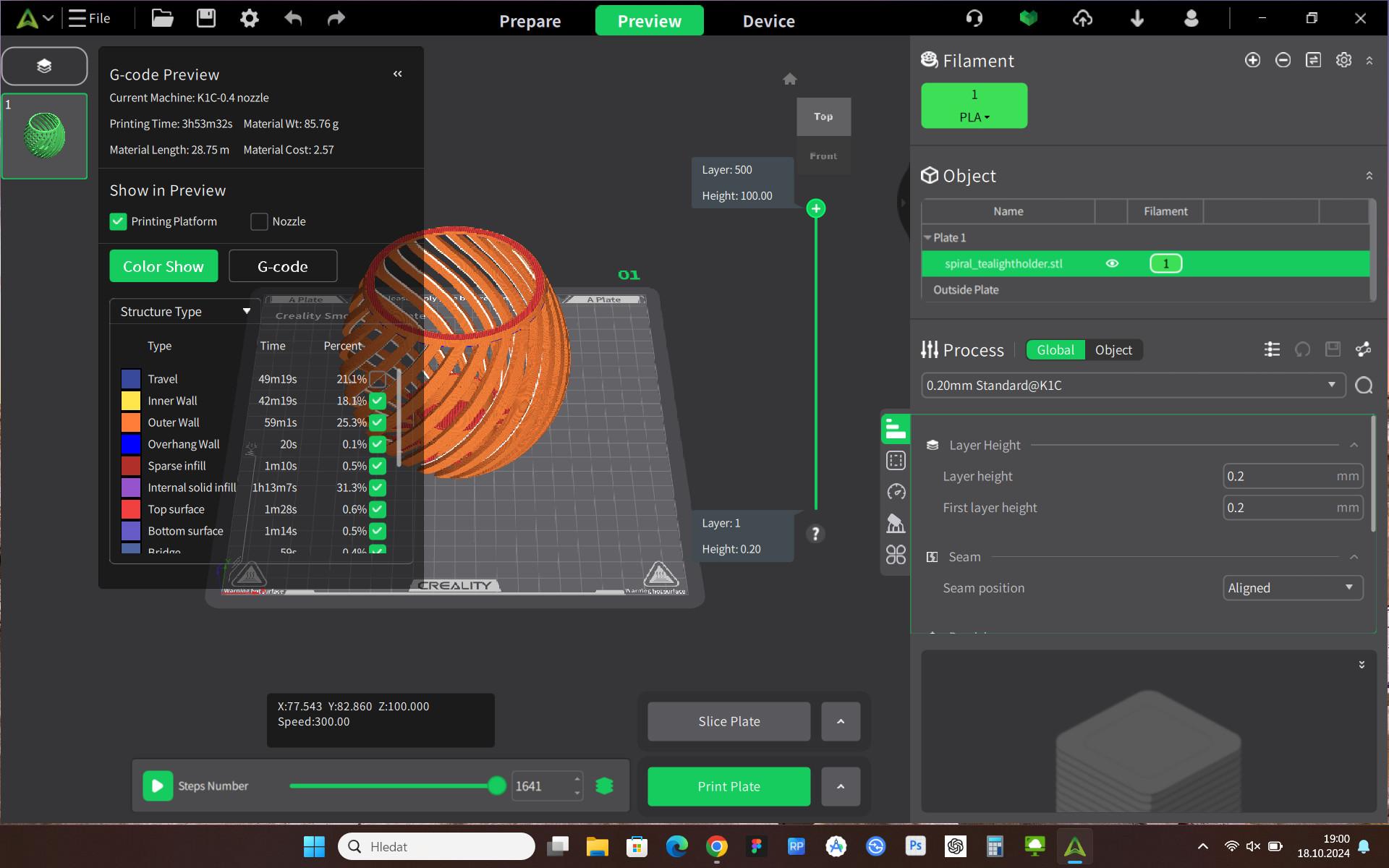The width and height of the screenshot is (1389, 868).
Task: Open the Structure Type dropdown
Action: (x=185, y=312)
